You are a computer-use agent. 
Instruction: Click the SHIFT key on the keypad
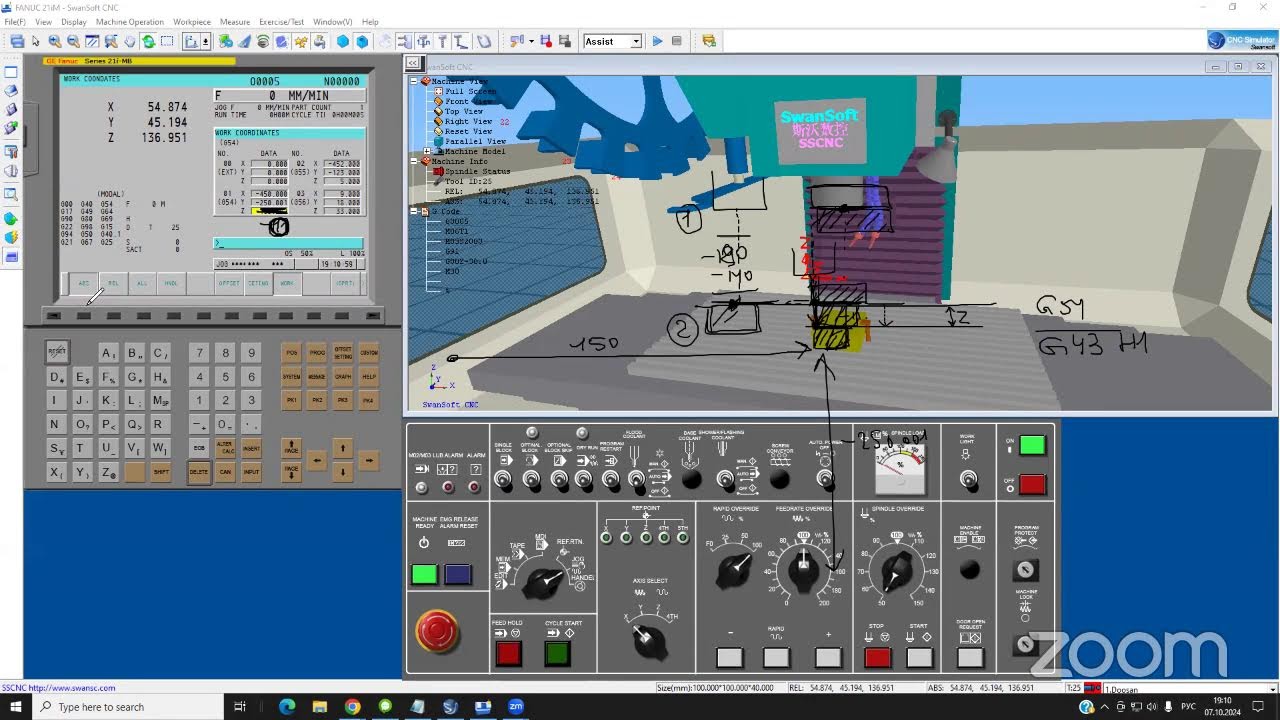160,472
